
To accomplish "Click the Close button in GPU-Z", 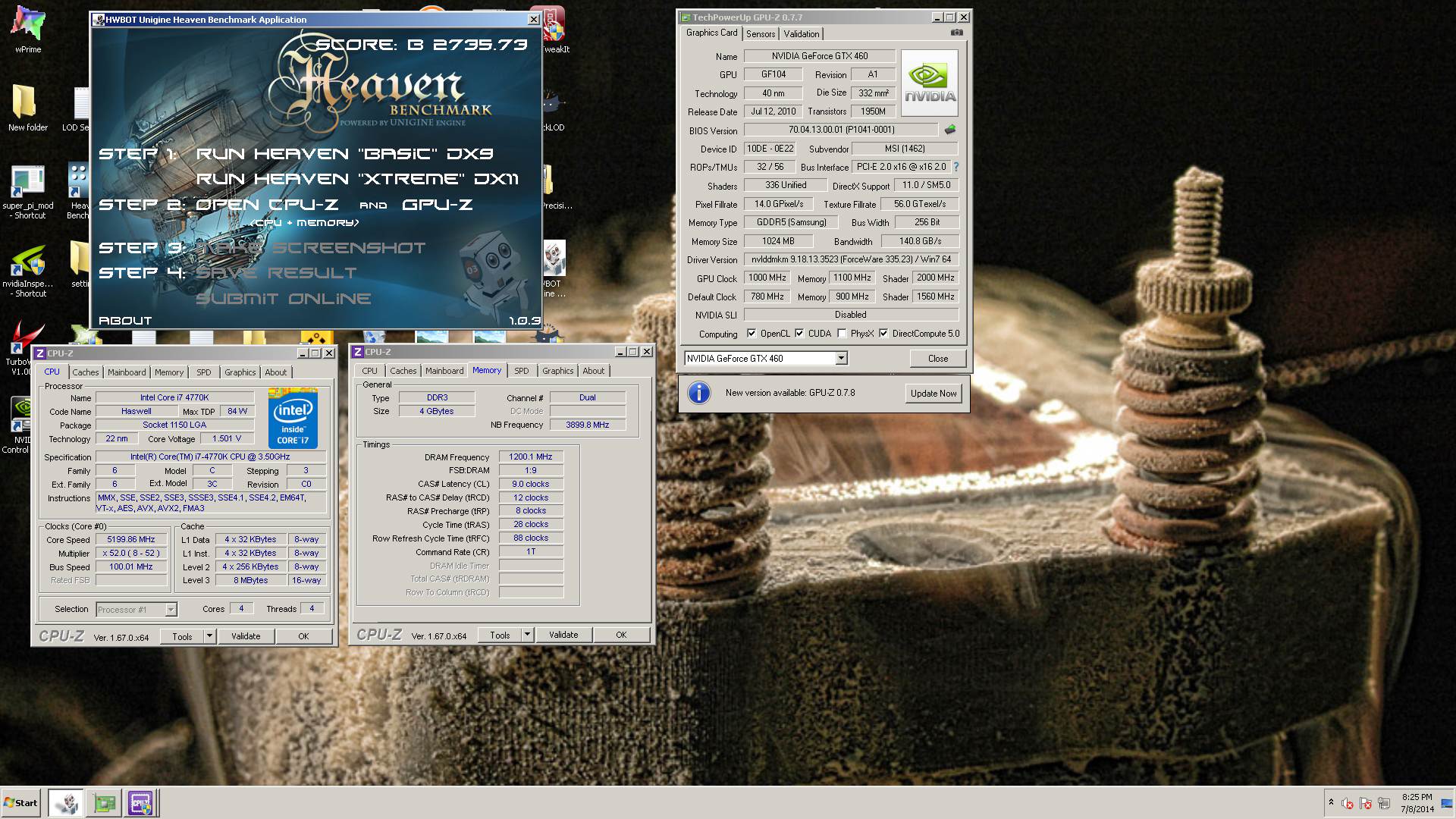I will pyautogui.click(x=938, y=359).
